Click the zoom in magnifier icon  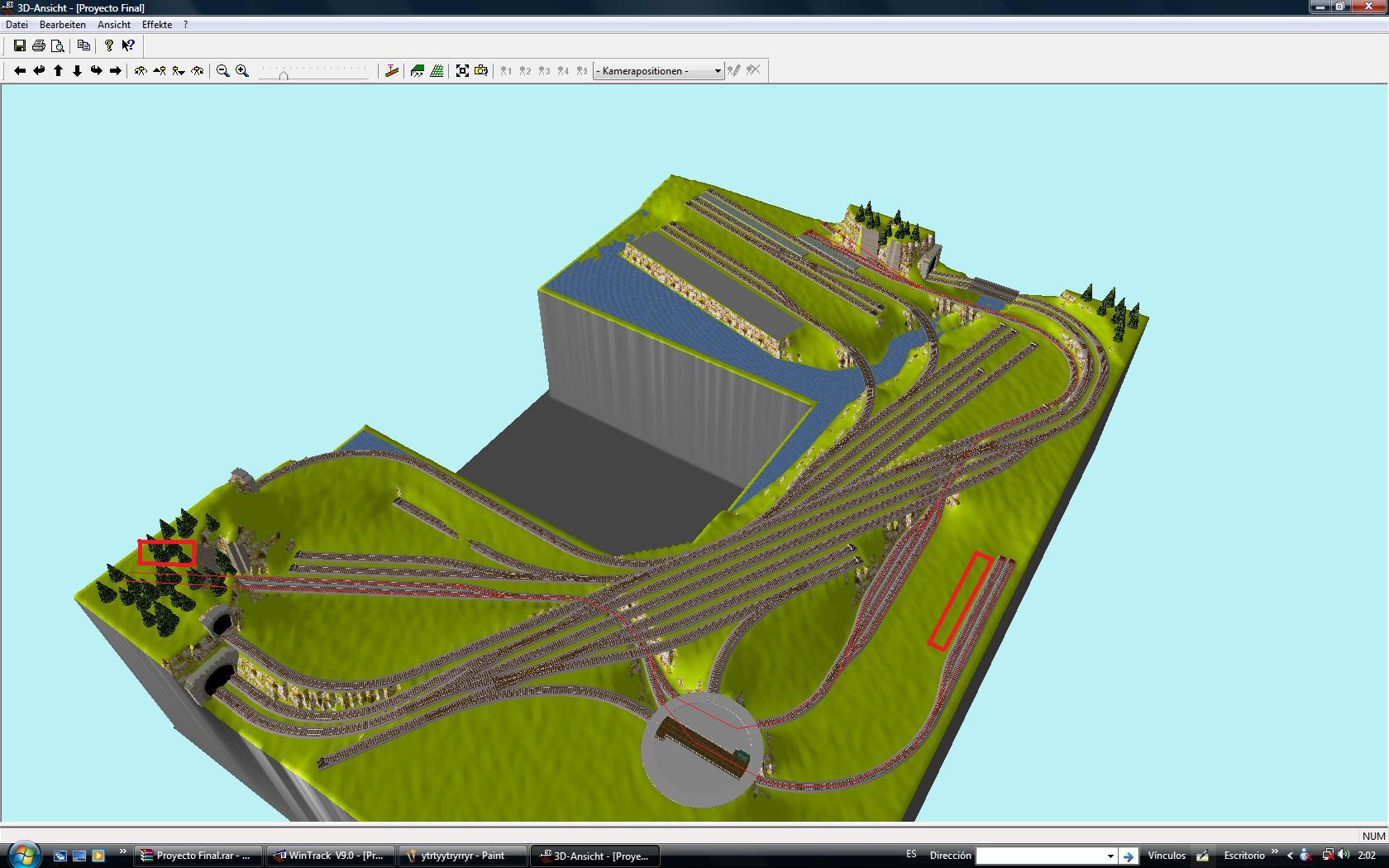(x=242, y=71)
